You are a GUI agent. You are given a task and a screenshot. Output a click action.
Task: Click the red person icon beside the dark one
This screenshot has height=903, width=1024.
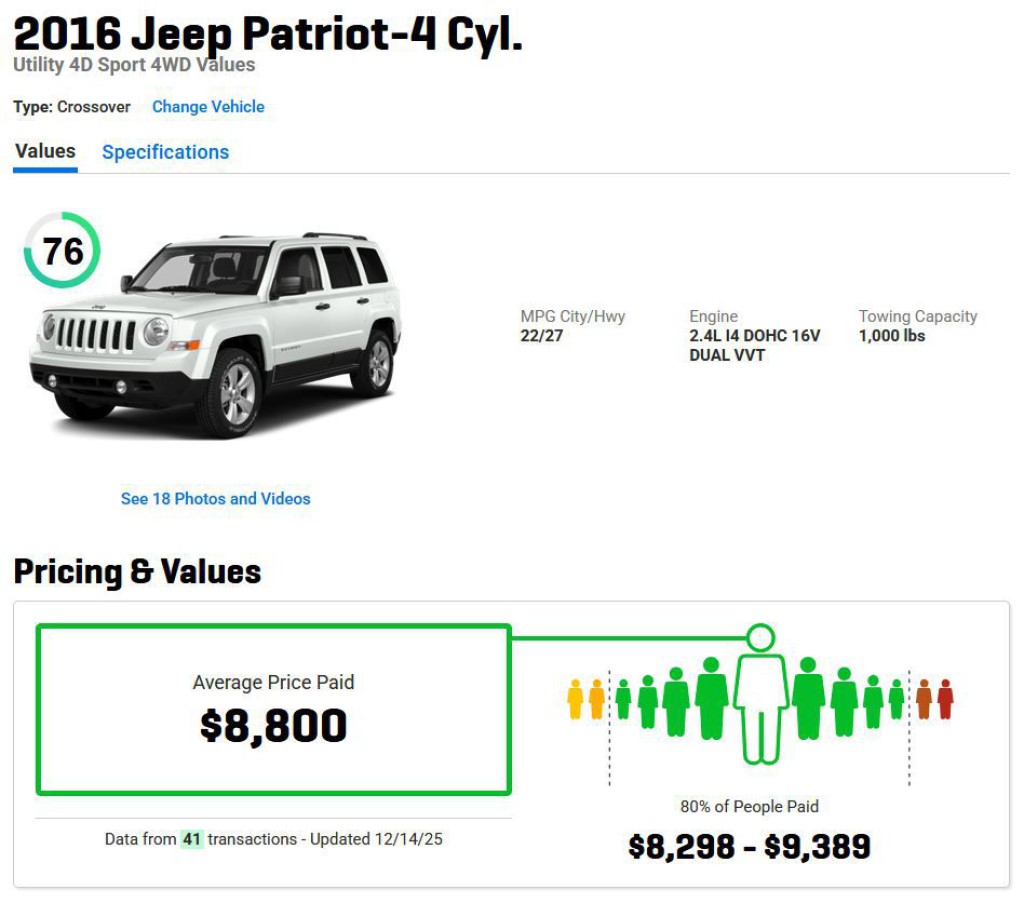[x=923, y=700]
